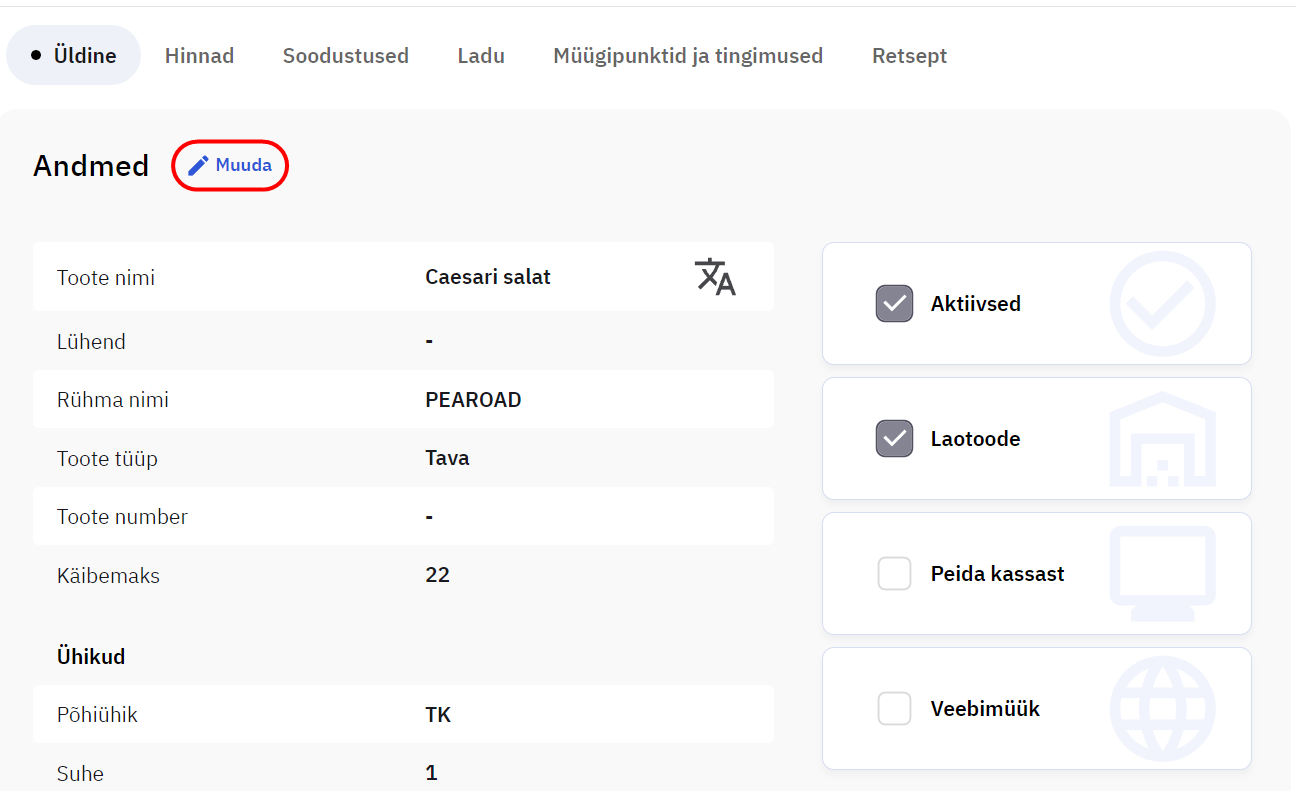This screenshot has width=1296, height=791.
Task: Uncheck the Aktiivsed checkbox
Action: 894,304
